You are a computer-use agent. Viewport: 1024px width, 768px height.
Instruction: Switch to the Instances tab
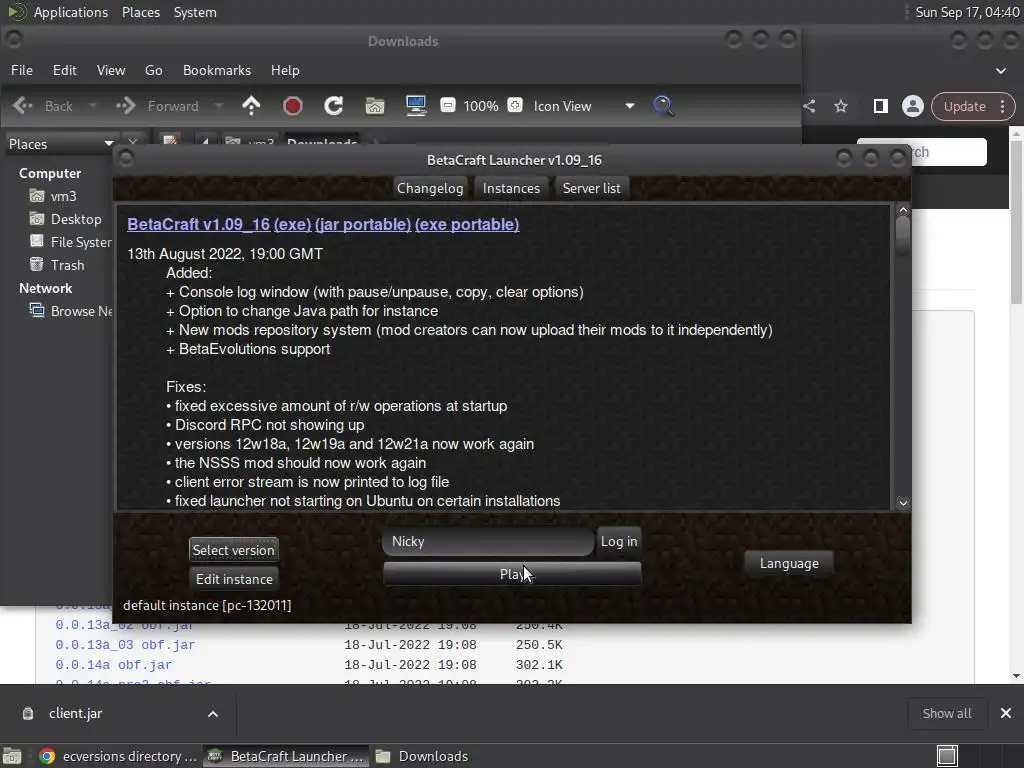coord(511,188)
